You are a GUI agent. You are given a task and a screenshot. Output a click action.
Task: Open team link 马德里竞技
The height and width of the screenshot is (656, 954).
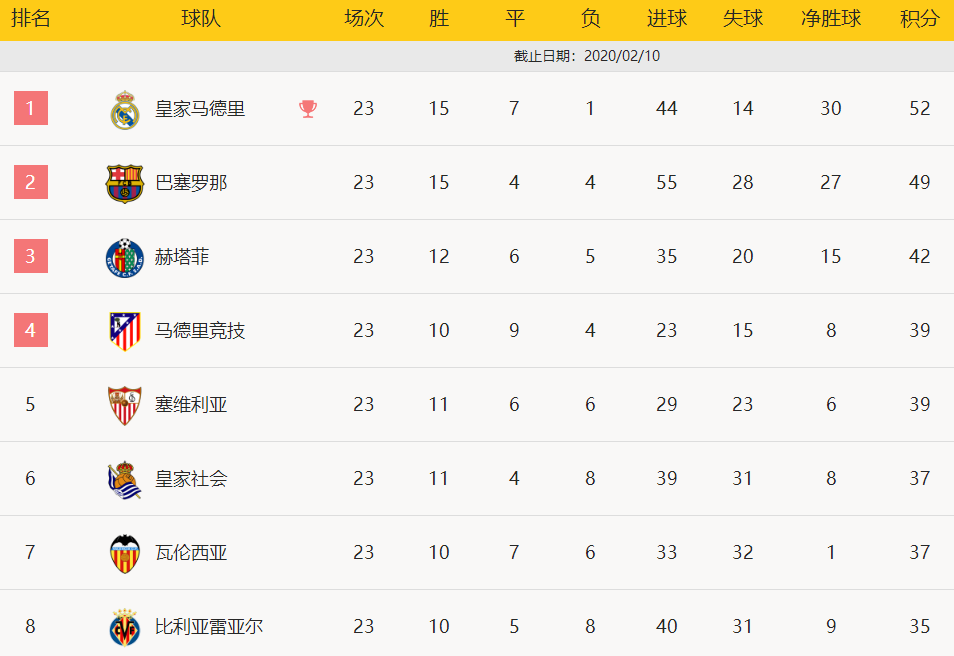point(200,330)
